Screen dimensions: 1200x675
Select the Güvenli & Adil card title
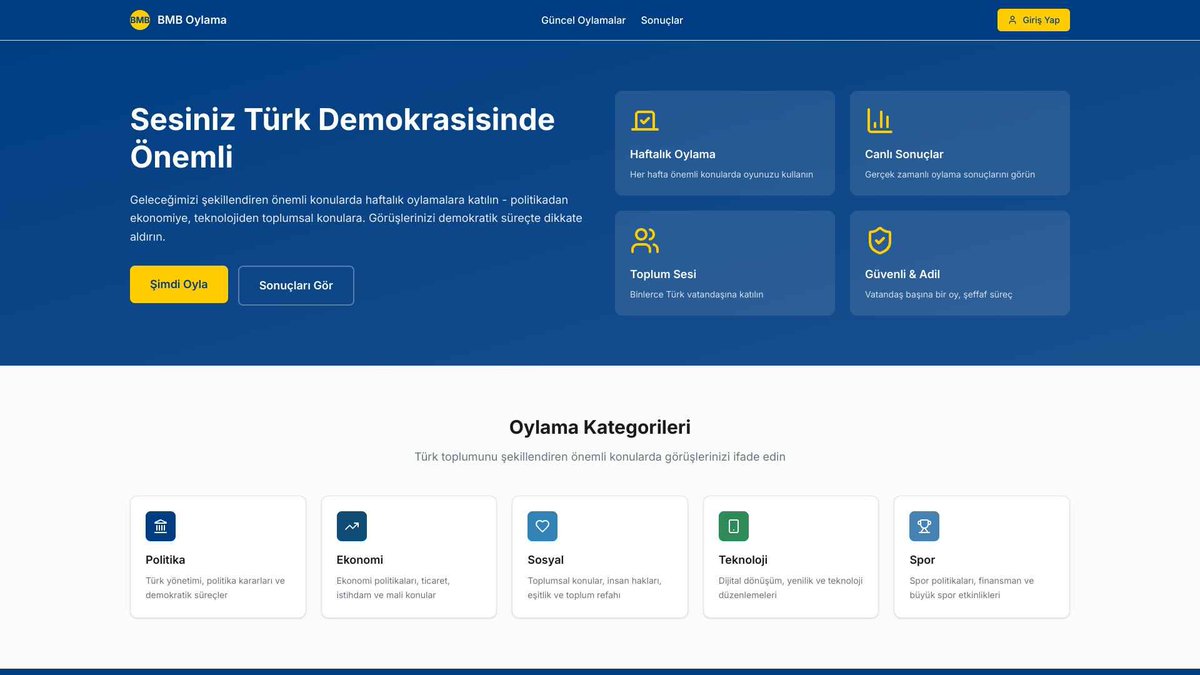pyautogui.click(x=902, y=274)
